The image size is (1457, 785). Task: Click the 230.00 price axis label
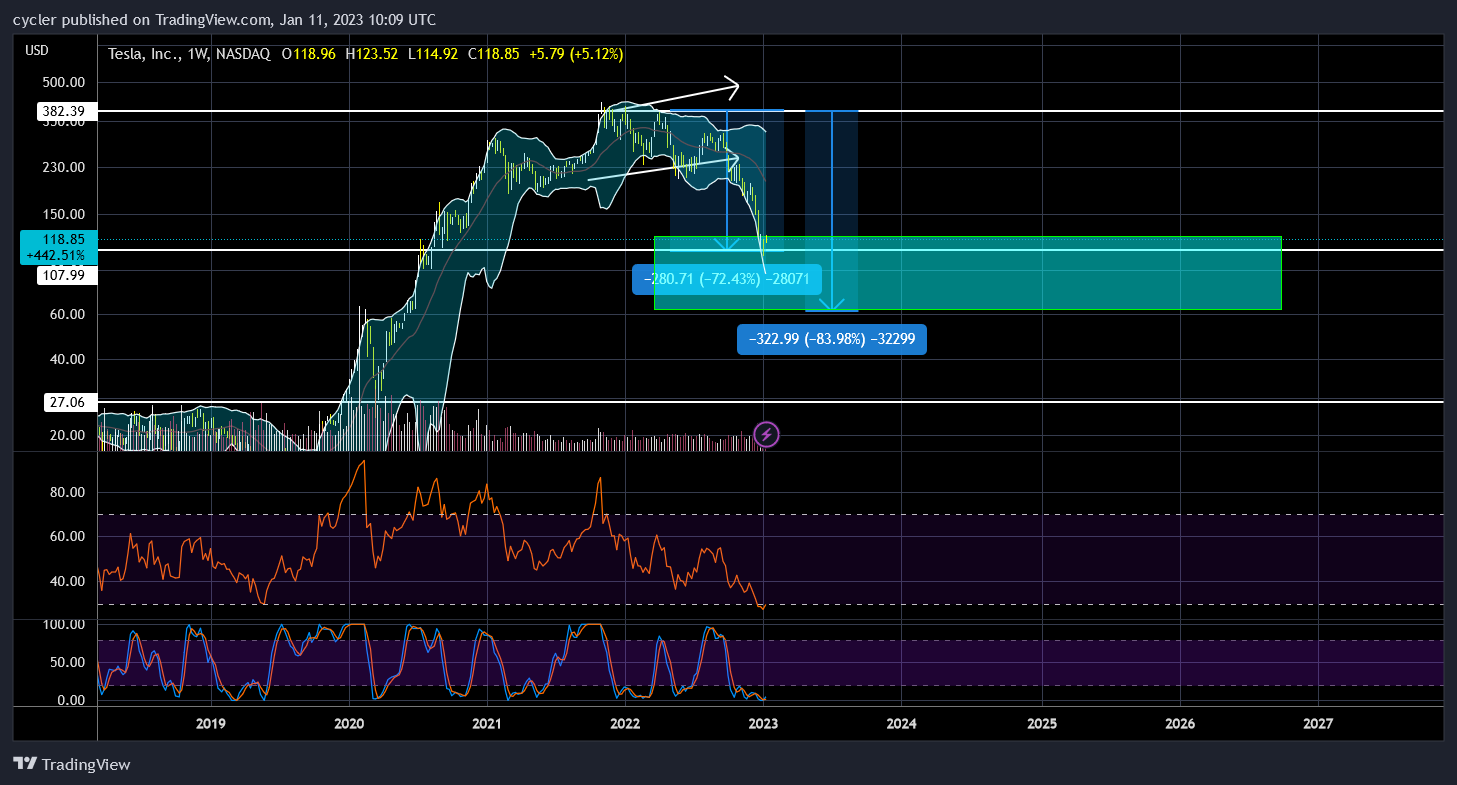[x=63, y=167]
